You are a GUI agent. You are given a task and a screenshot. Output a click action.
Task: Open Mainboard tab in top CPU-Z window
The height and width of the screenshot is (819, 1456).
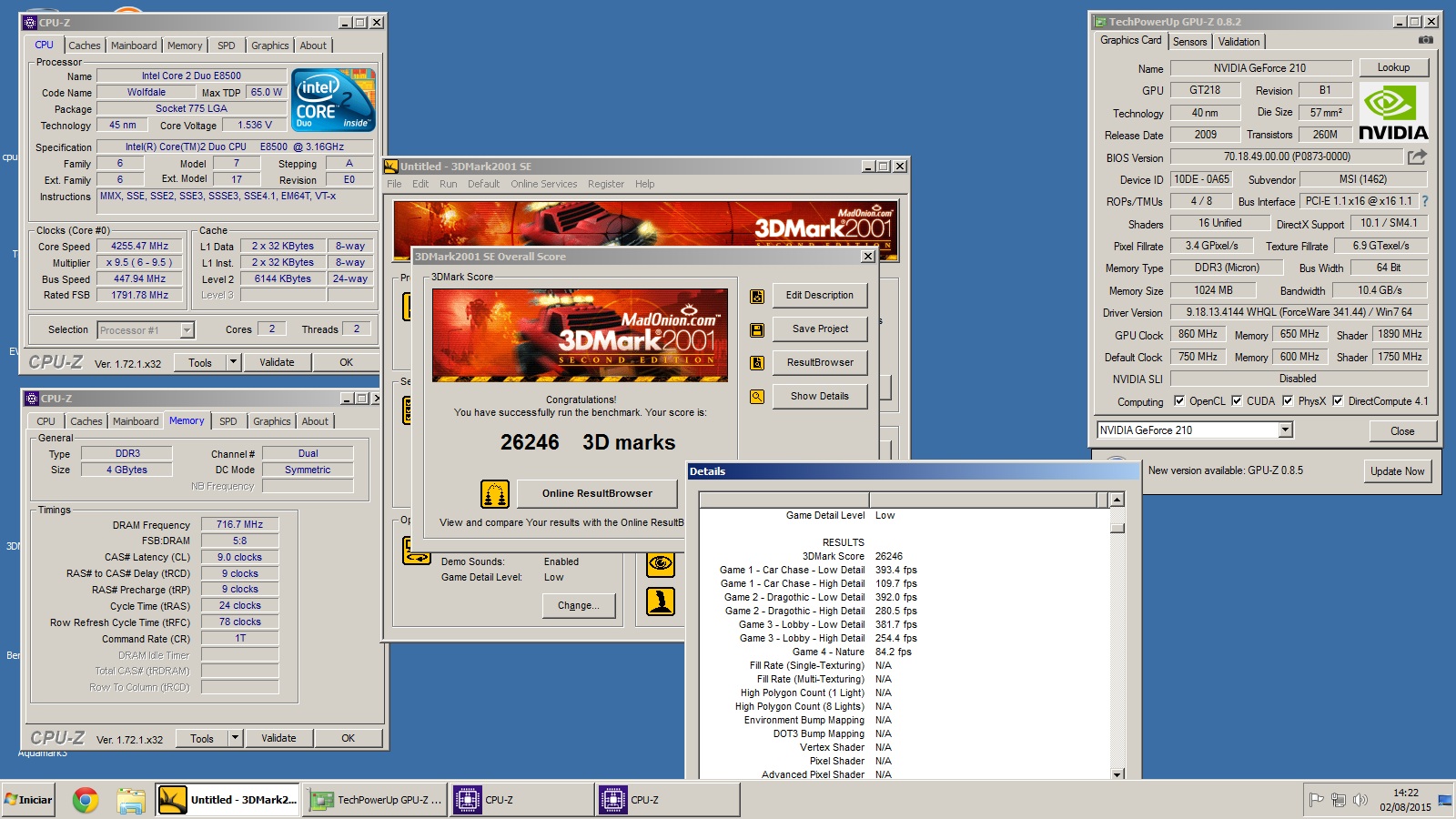point(134,45)
